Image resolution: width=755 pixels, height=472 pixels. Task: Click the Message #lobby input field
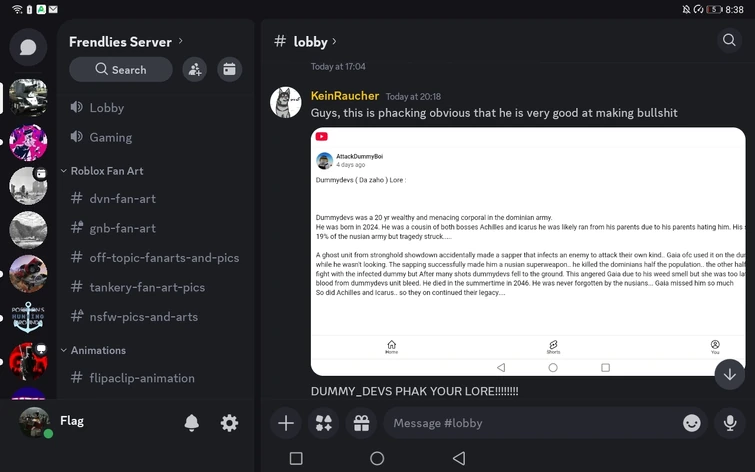click(x=528, y=423)
